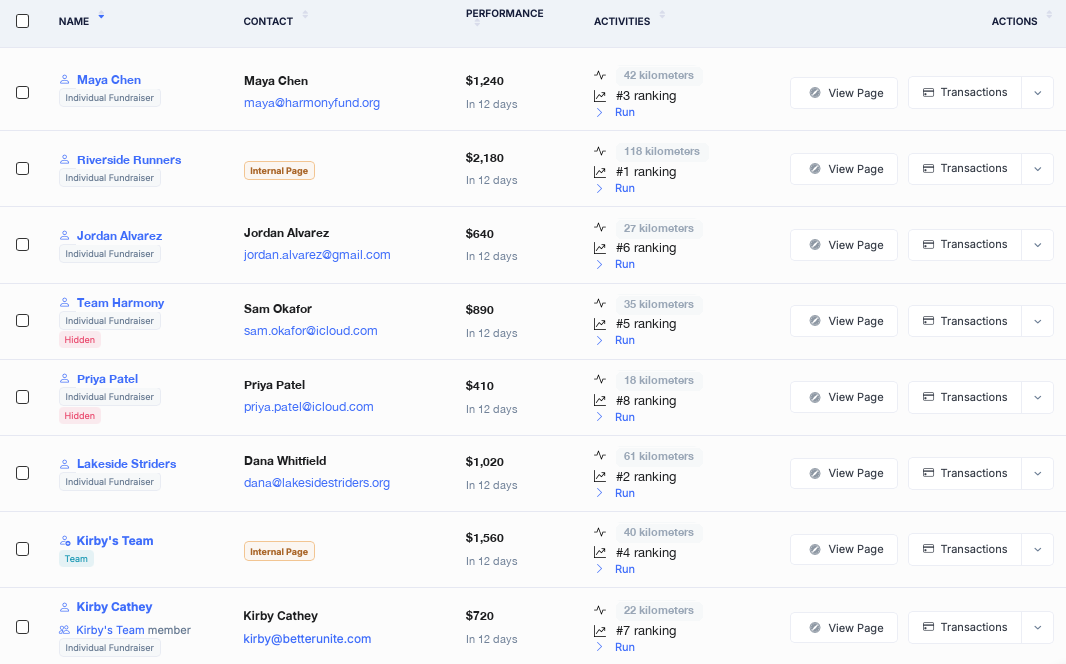Select the Riverside Runners row checkbox
1066x664 pixels.
click(22, 169)
